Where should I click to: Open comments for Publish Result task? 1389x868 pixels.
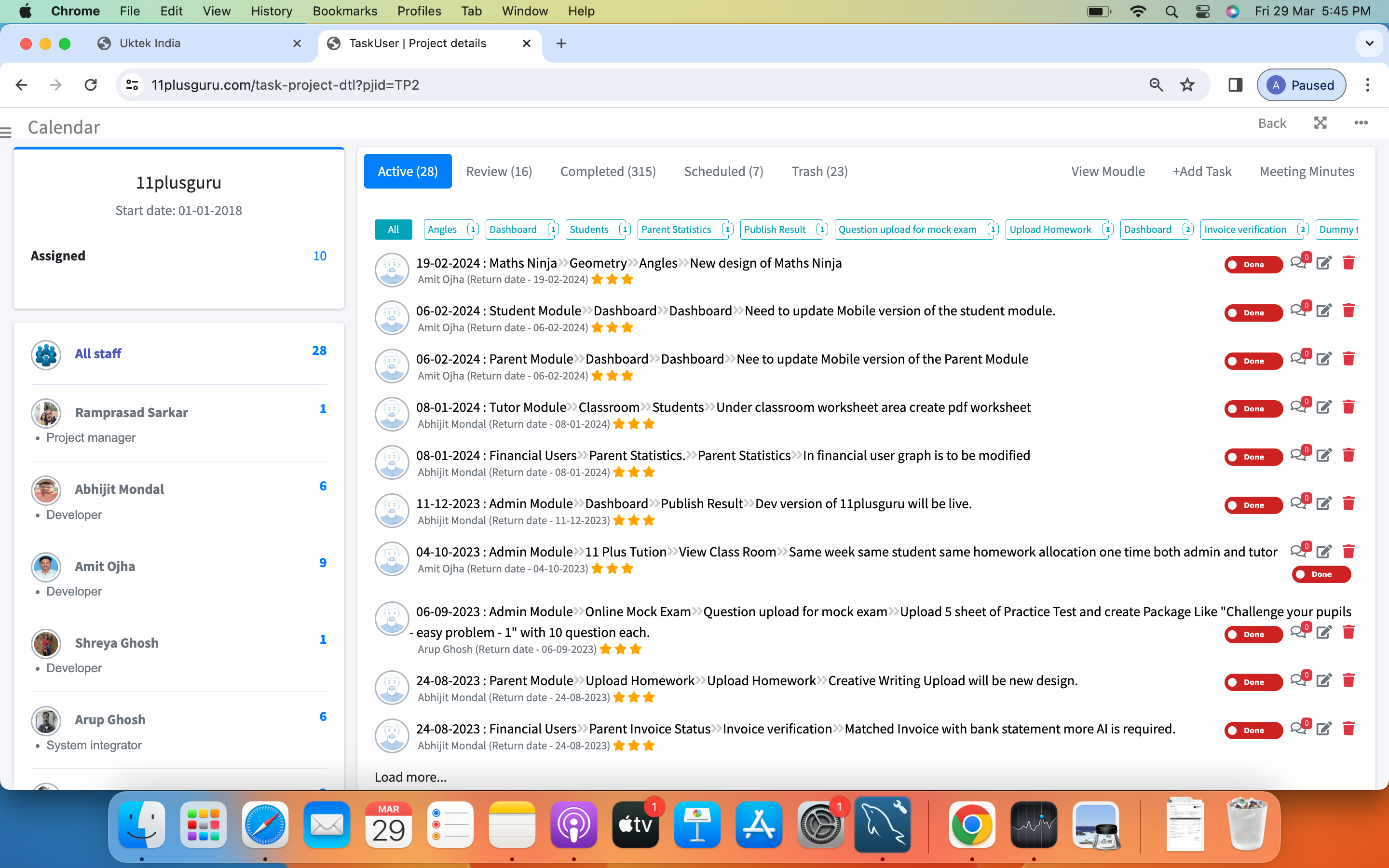(x=1298, y=503)
